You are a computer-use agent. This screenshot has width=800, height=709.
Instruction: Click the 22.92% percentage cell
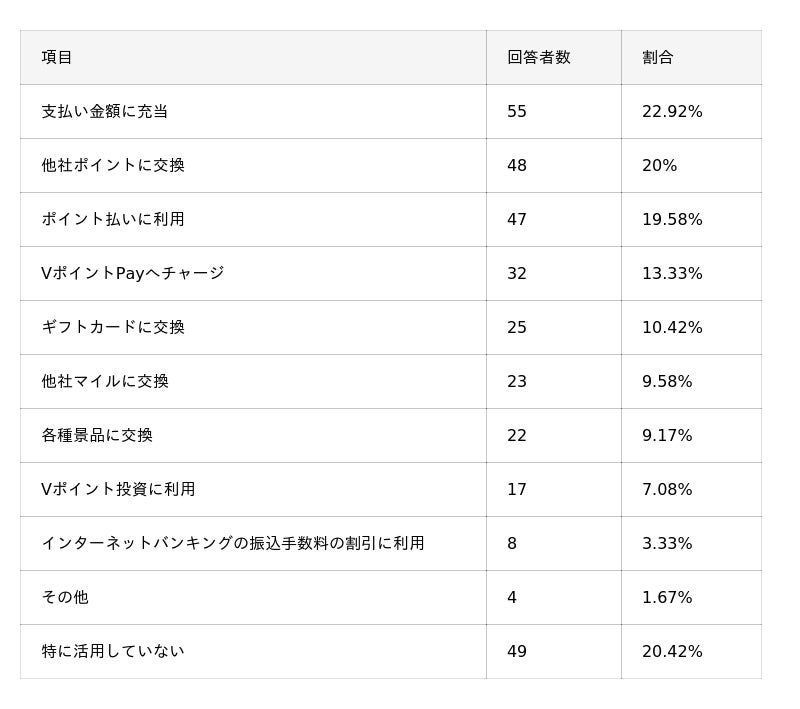[x=672, y=112]
